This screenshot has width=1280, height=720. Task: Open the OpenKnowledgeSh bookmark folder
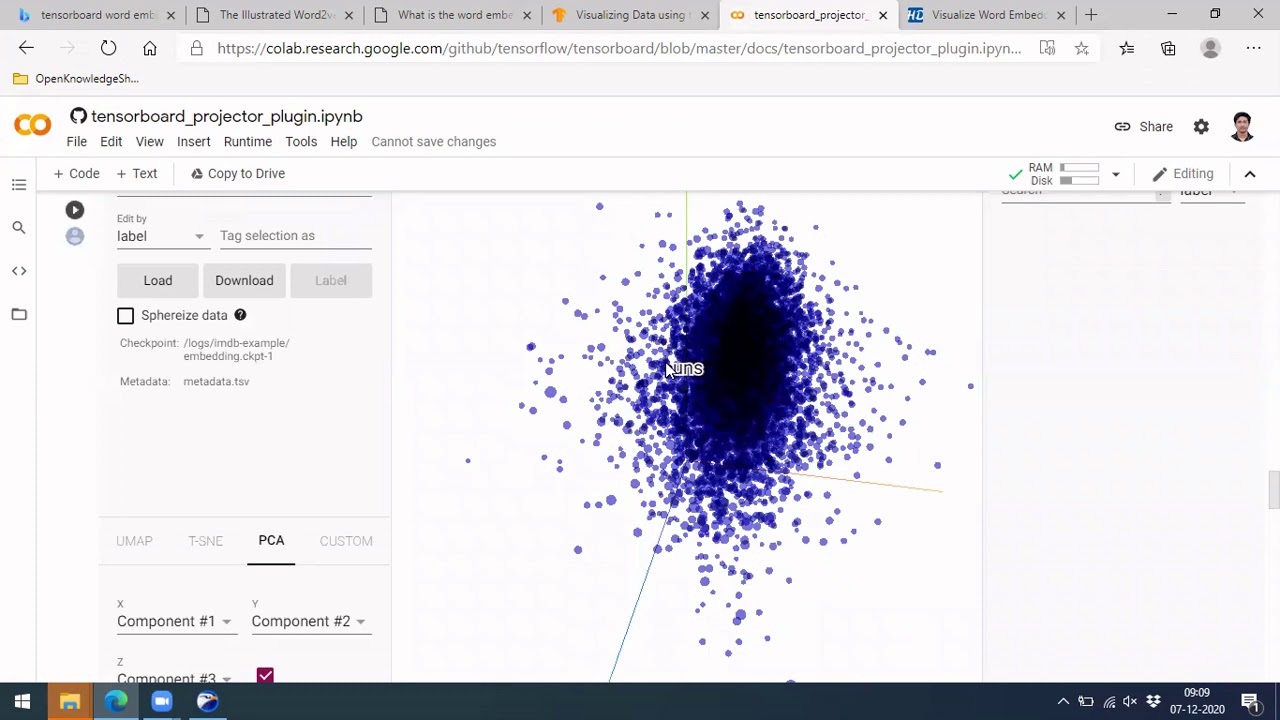76,79
